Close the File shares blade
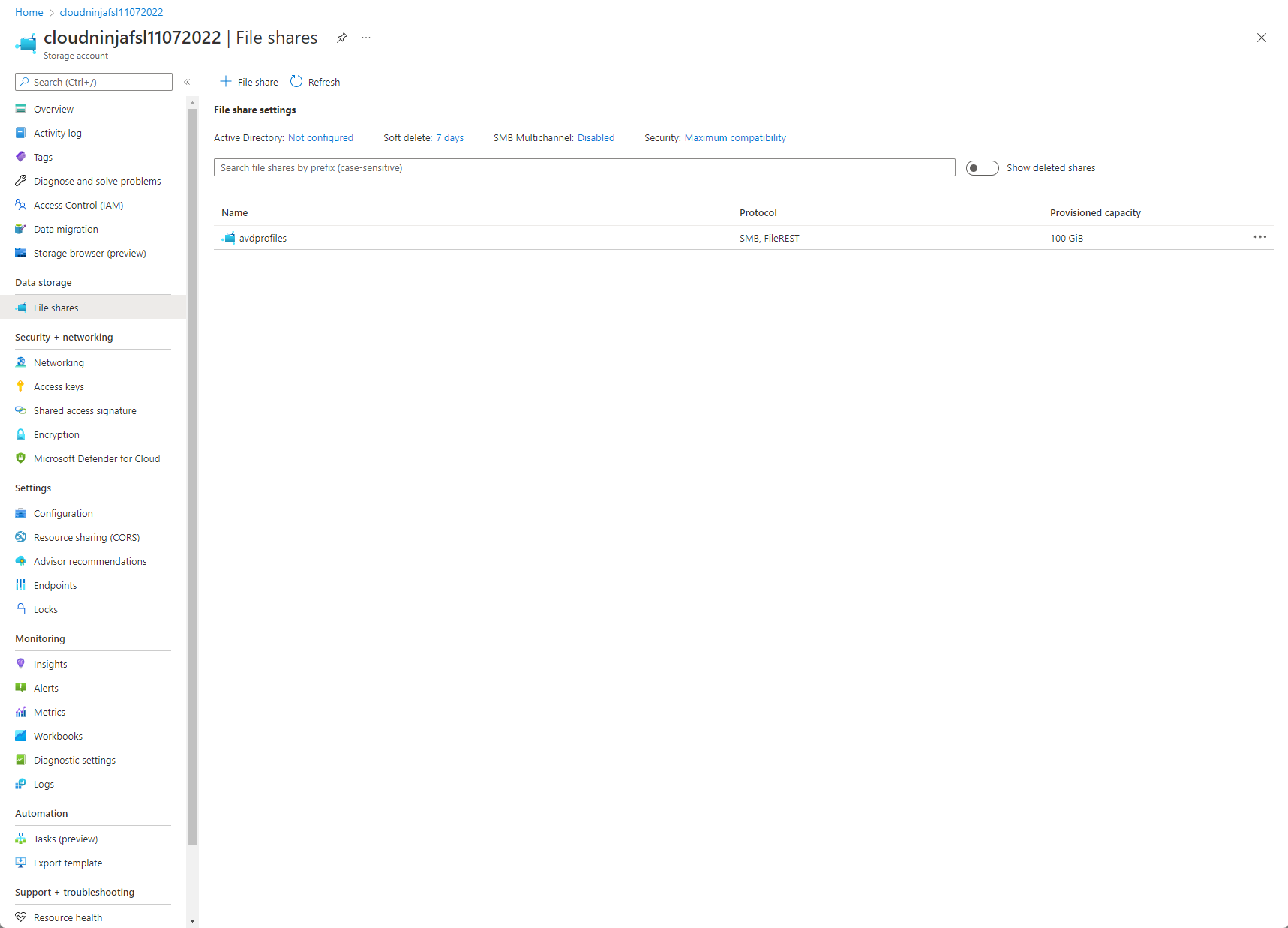This screenshot has height=928, width=1288. (x=1262, y=38)
